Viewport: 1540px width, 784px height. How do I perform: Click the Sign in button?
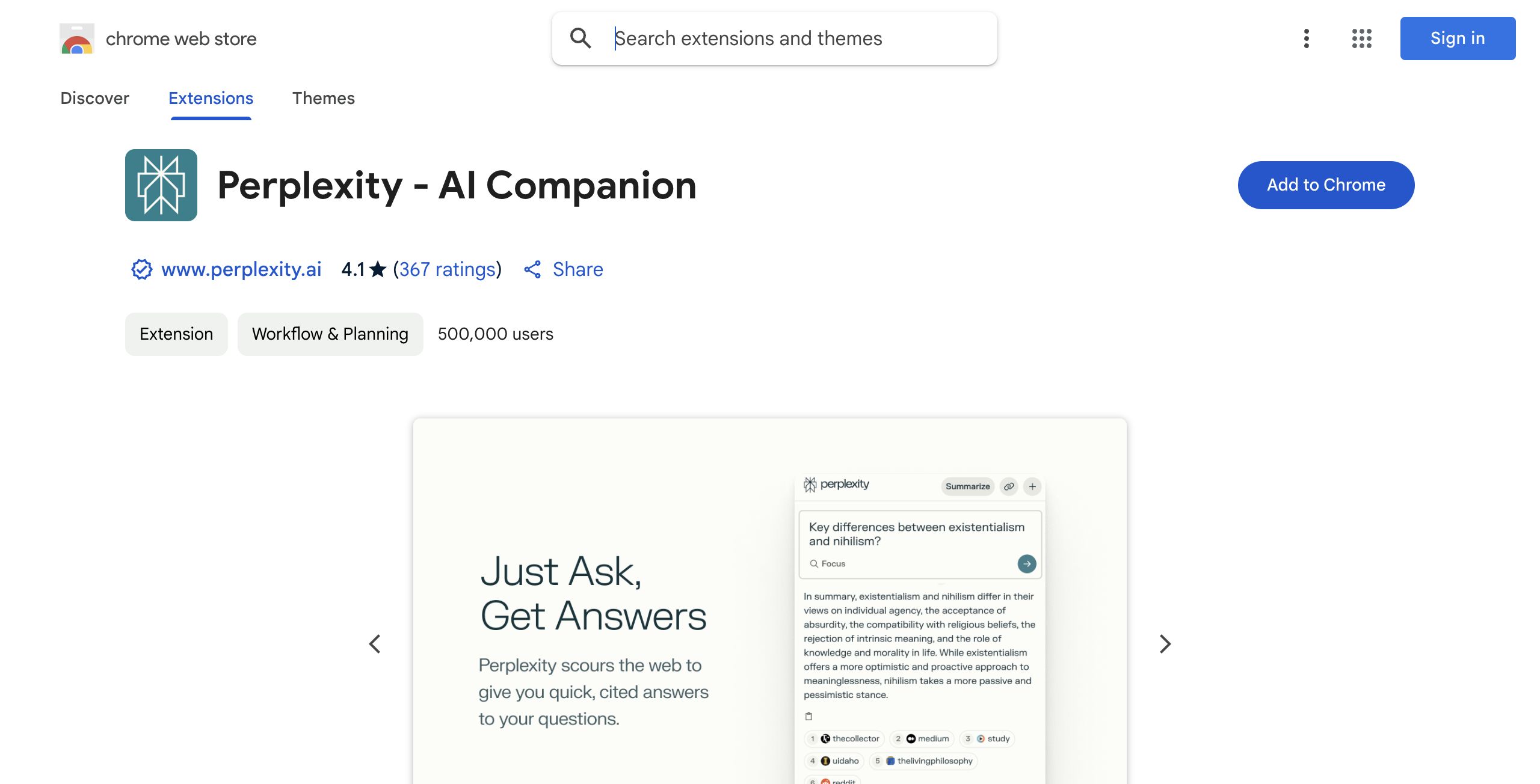[1458, 38]
